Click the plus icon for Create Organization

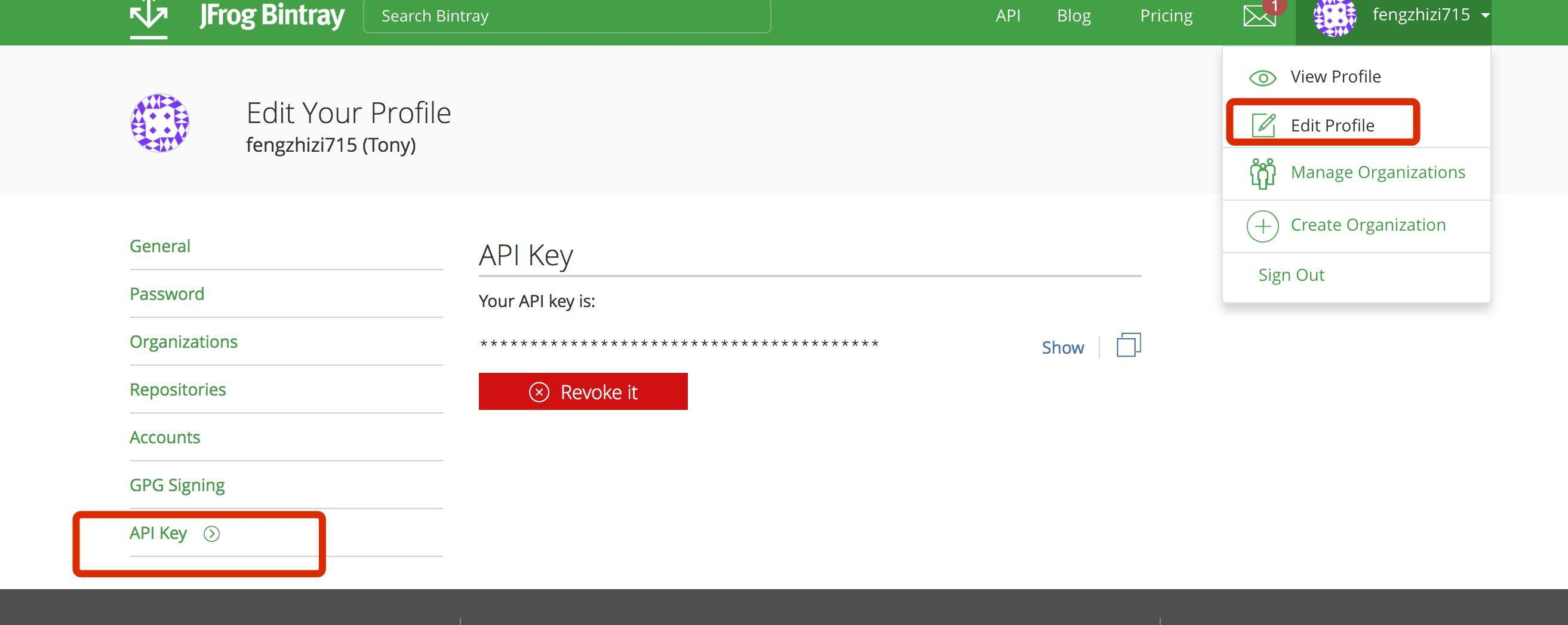(x=1262, y=226)
